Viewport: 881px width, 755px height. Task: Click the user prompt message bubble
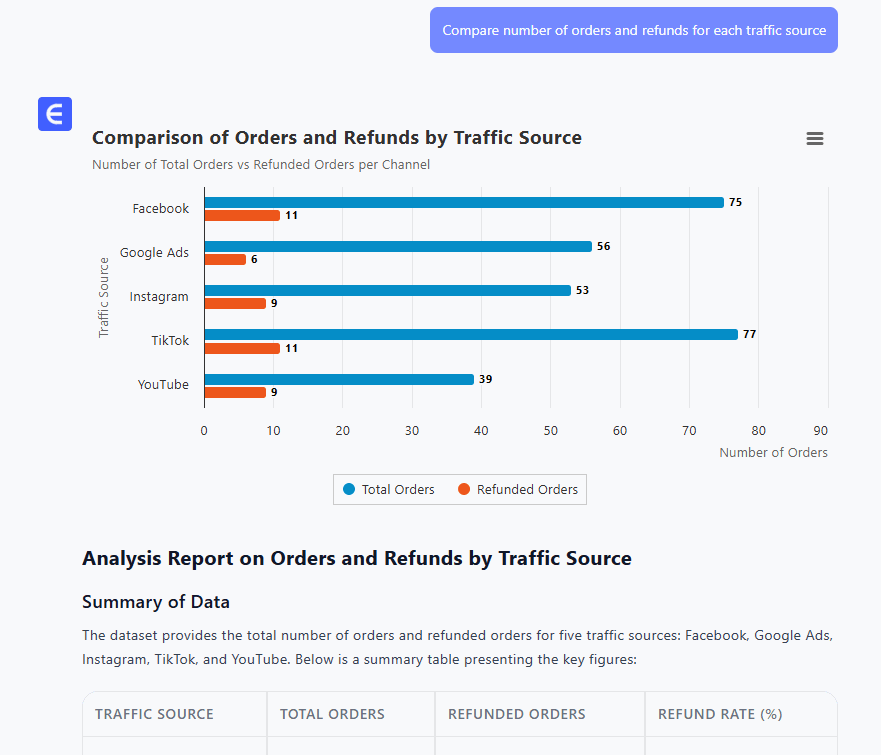coord(633,30)
